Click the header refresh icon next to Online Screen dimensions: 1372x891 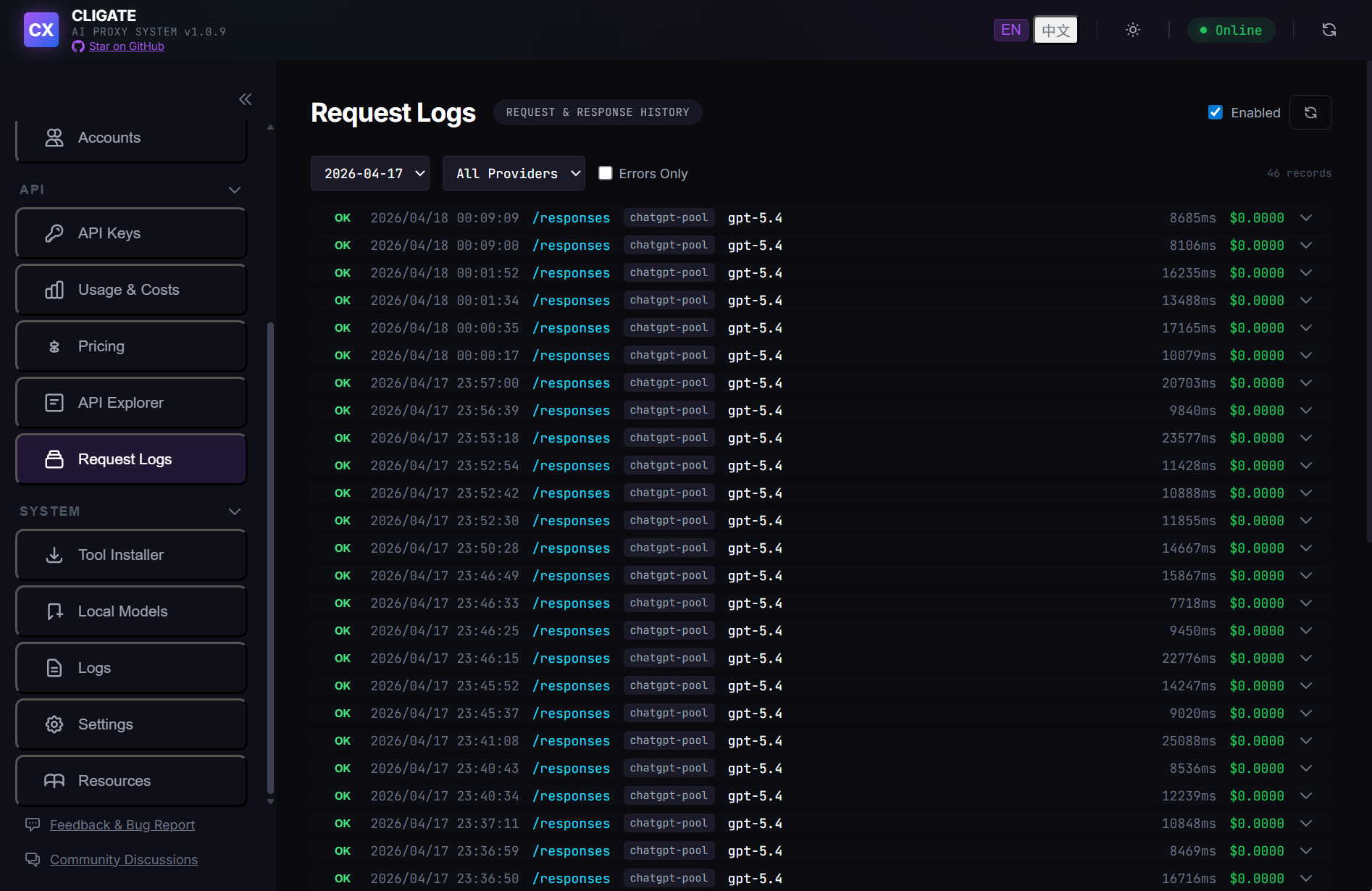tap(1329, 30)
